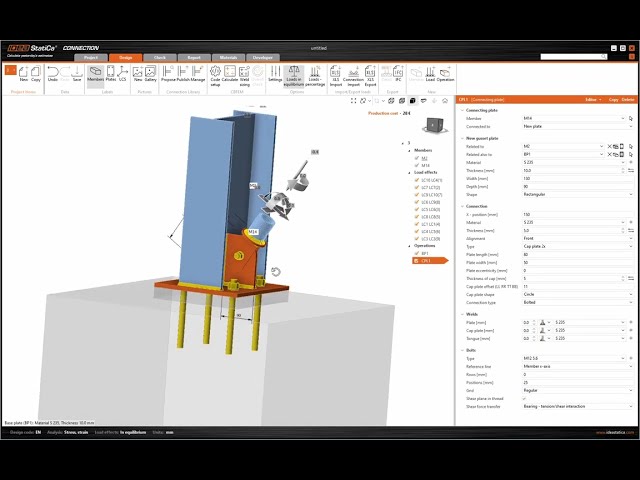Open the Member dropdown (M14)
Screen dimensions: 640x480
point(574,118)
